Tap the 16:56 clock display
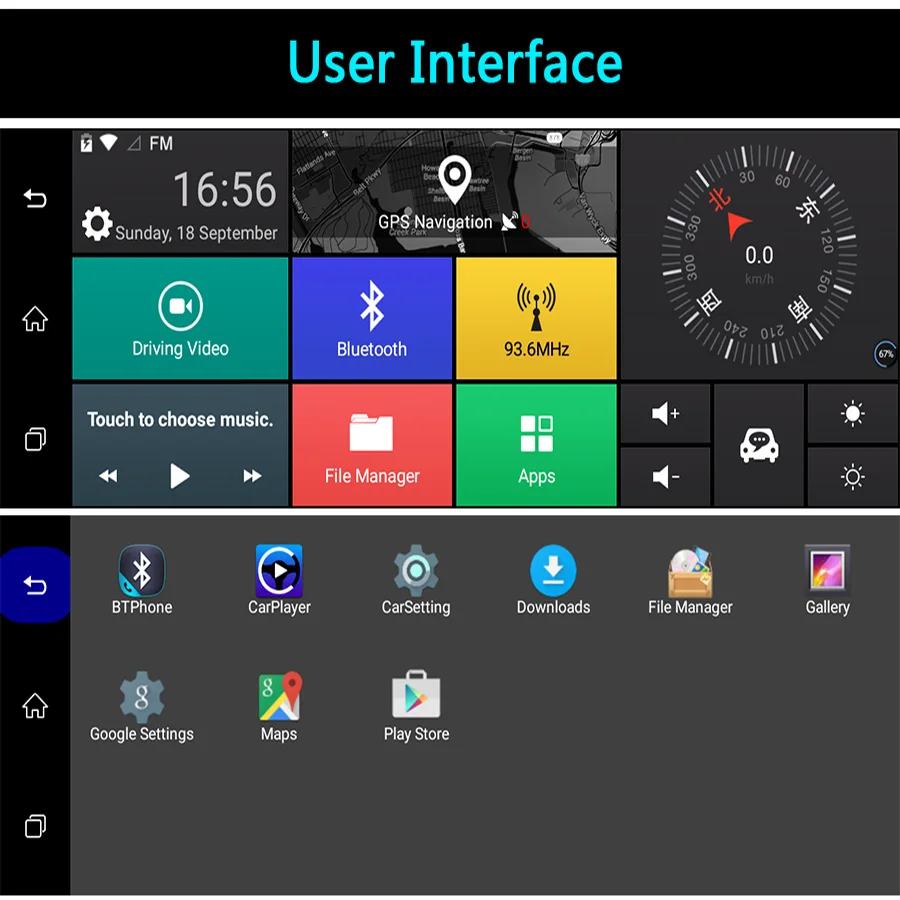This screenshot has width=900, height=900. click(x=224, y=189)
